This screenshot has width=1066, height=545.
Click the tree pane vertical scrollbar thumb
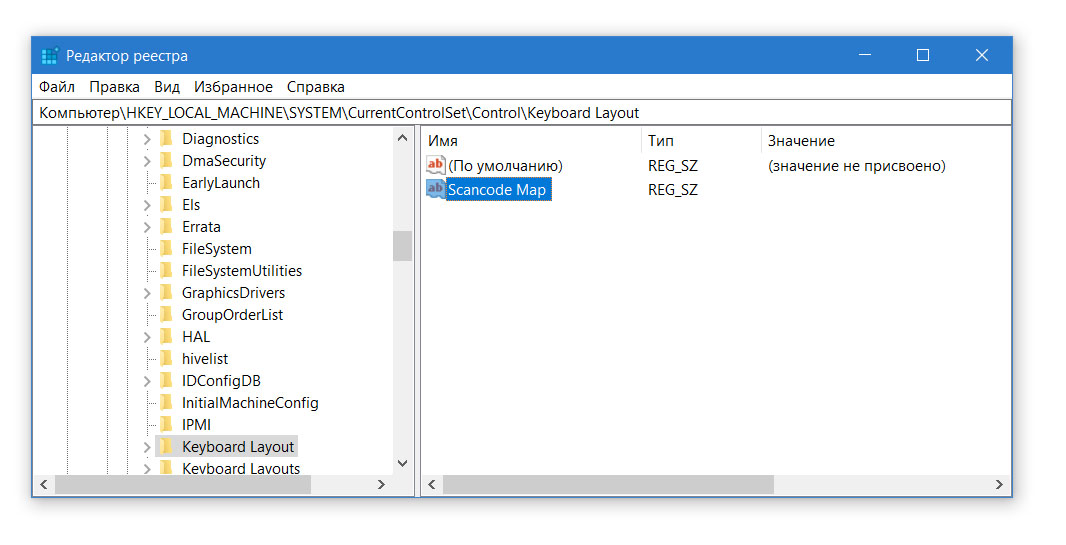tap(402, 246)
